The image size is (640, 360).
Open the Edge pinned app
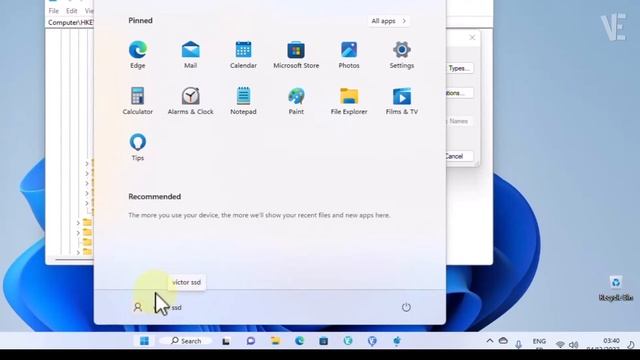[138, 54]
